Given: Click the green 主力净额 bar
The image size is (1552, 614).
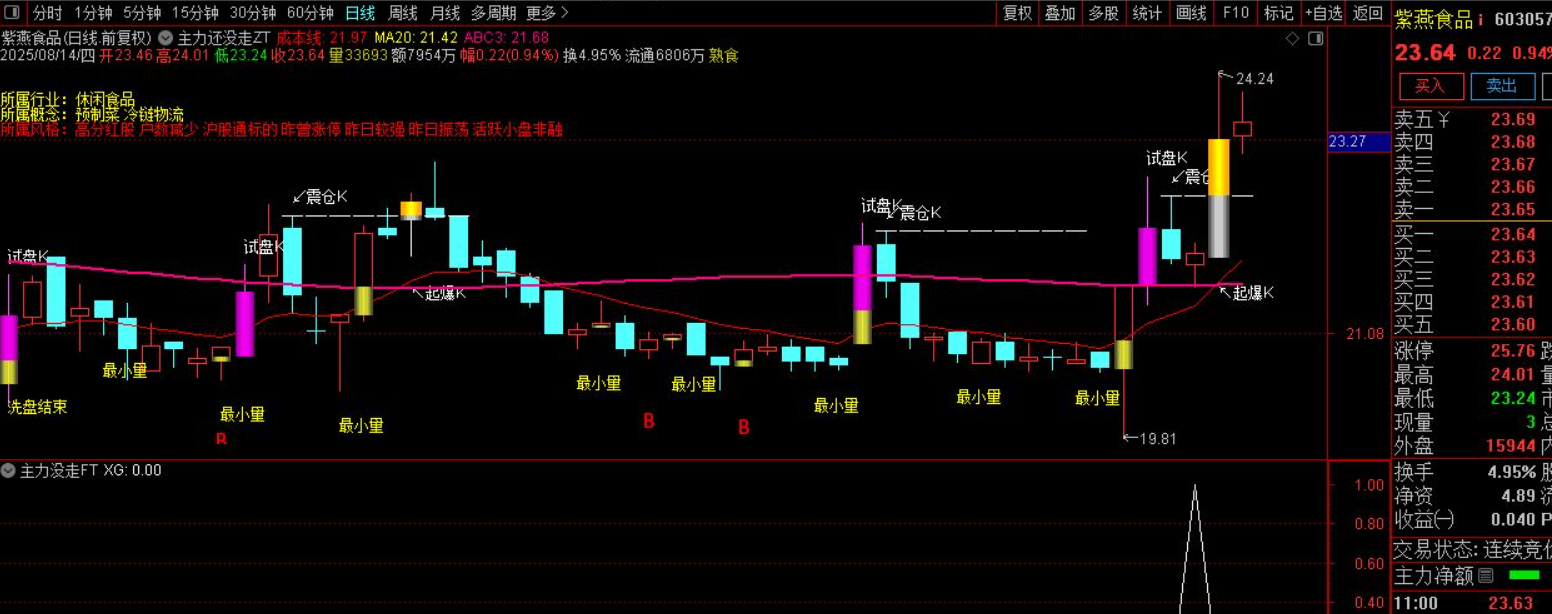Looking at the screenshot, I should pos(1524,575).
